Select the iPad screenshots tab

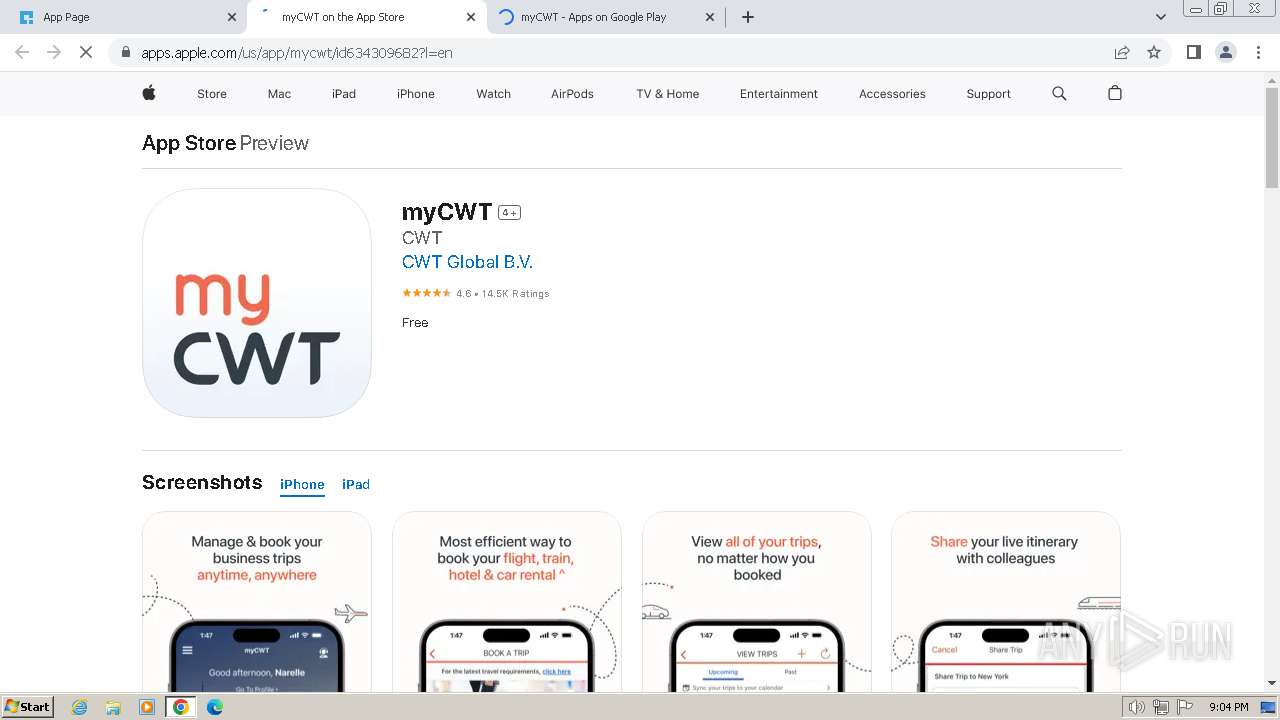coord(356,484)
